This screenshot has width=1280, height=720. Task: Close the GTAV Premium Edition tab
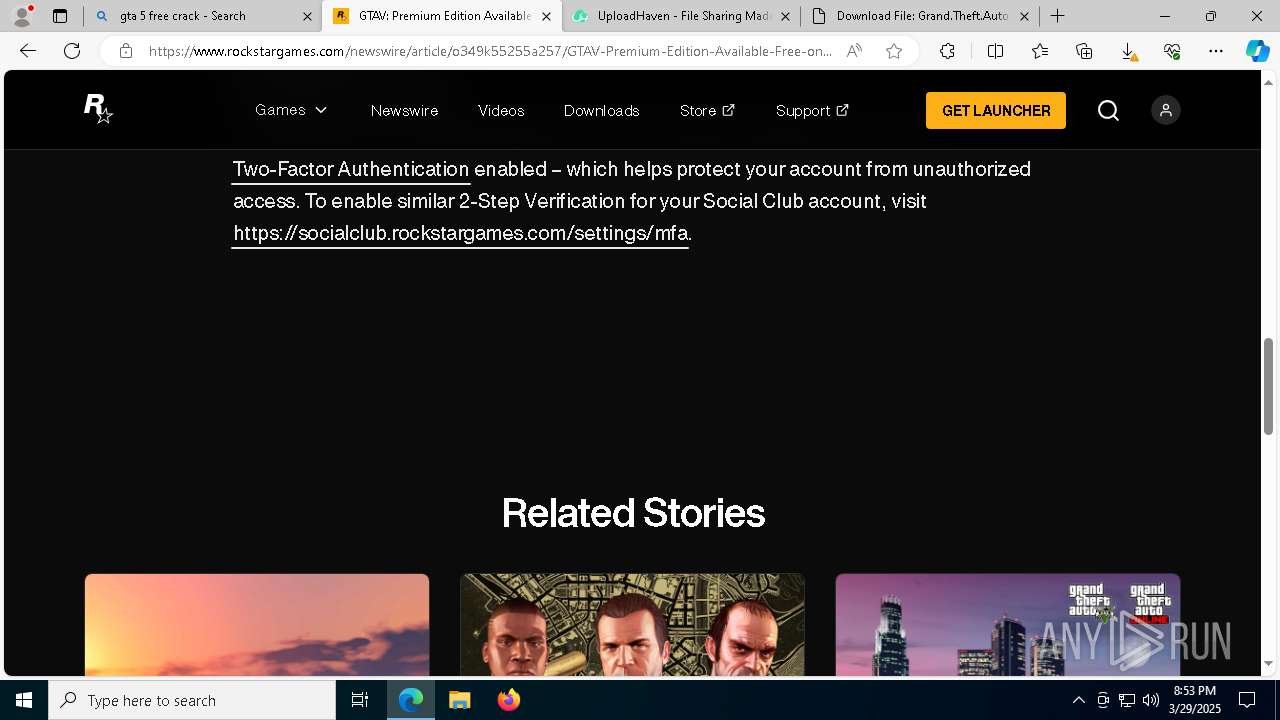click(546, 16)
